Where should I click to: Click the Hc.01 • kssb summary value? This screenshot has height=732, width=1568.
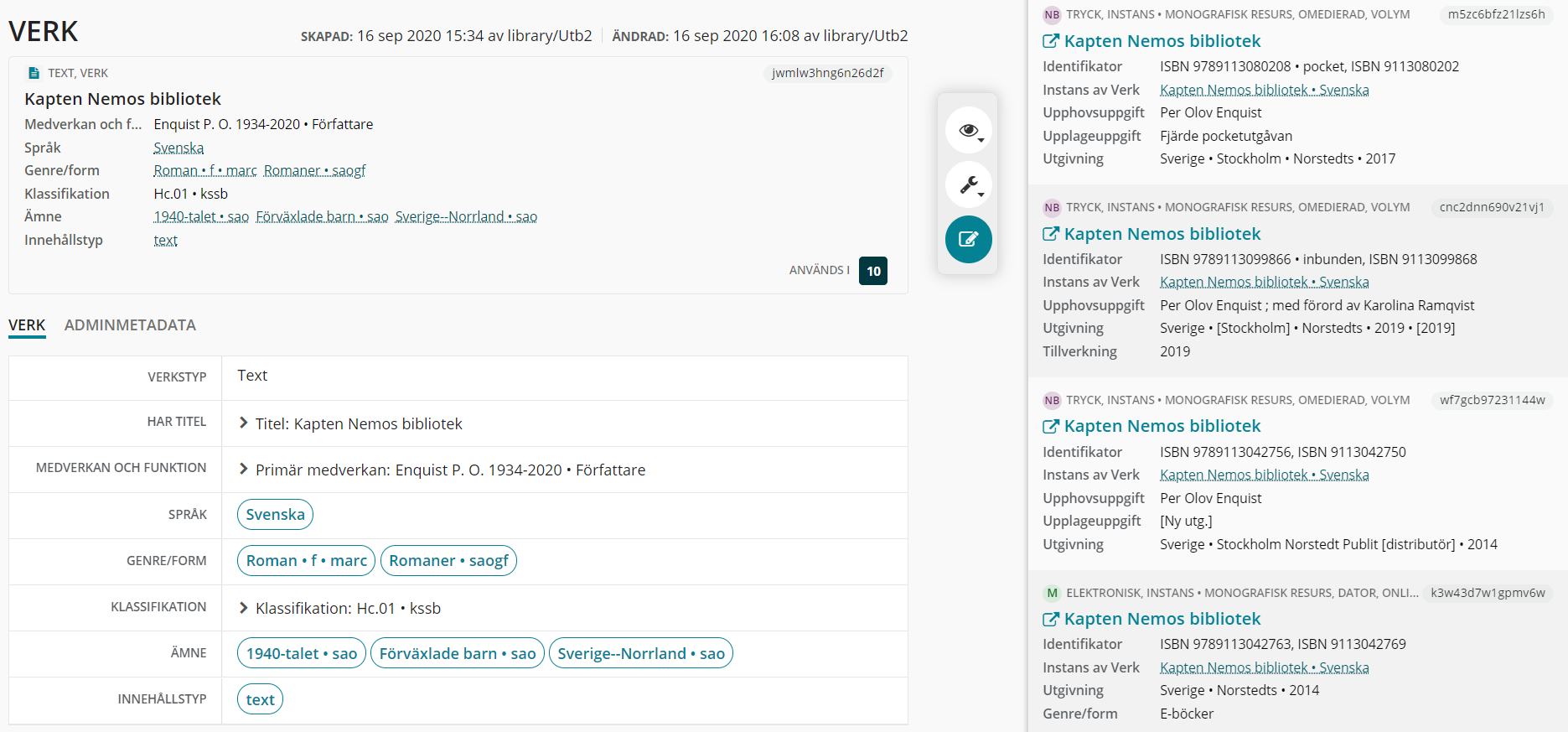191,194
